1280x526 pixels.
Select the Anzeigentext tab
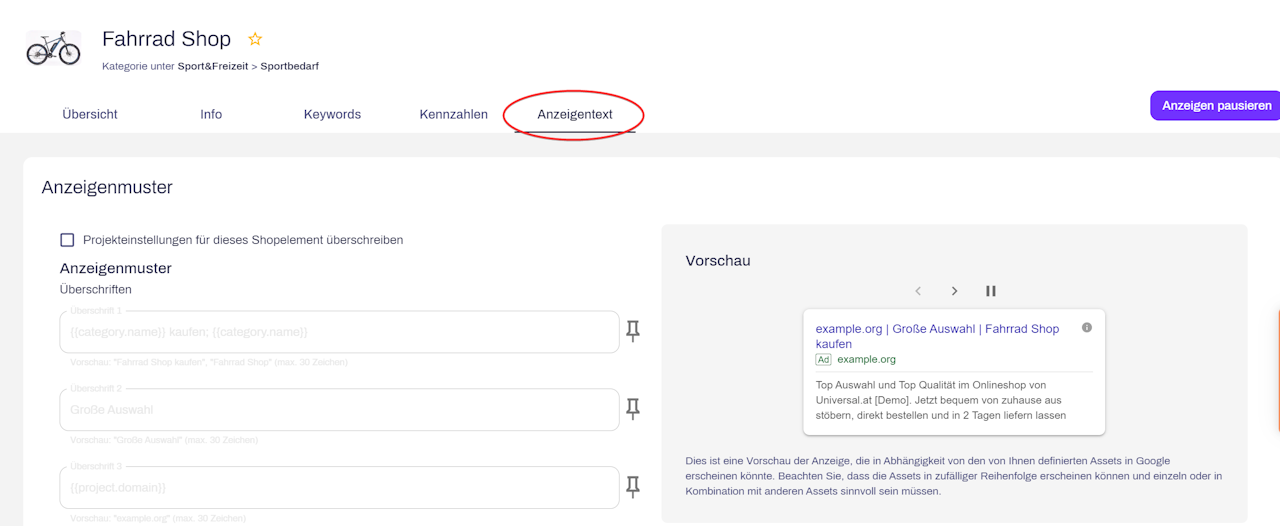point(575,114)
